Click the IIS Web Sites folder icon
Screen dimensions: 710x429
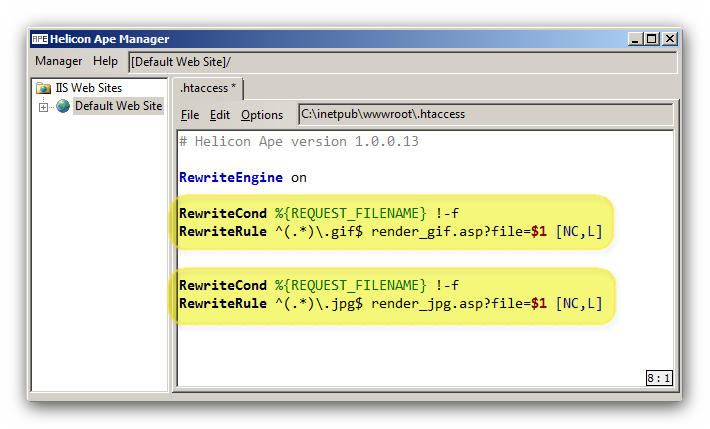(43, 88)
